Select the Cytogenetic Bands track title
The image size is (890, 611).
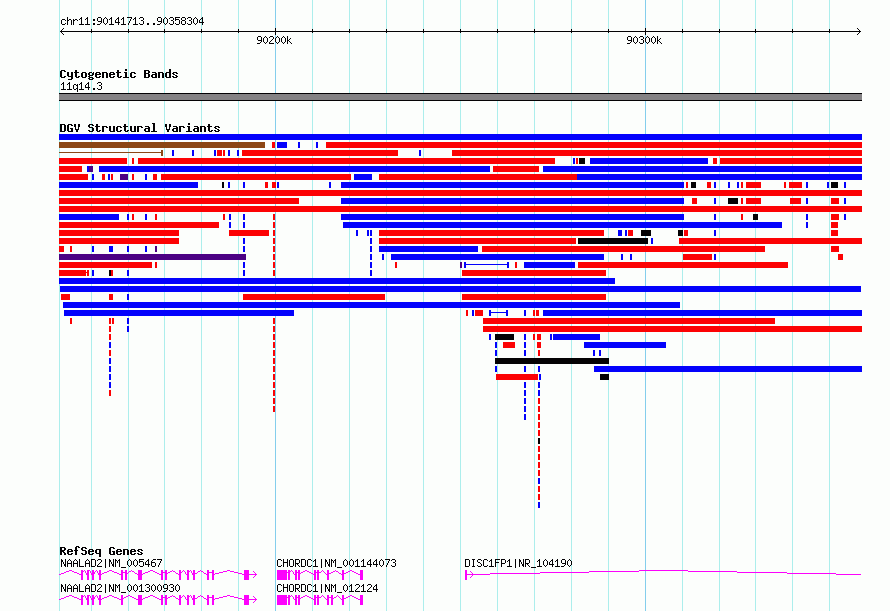pos(119,74)
